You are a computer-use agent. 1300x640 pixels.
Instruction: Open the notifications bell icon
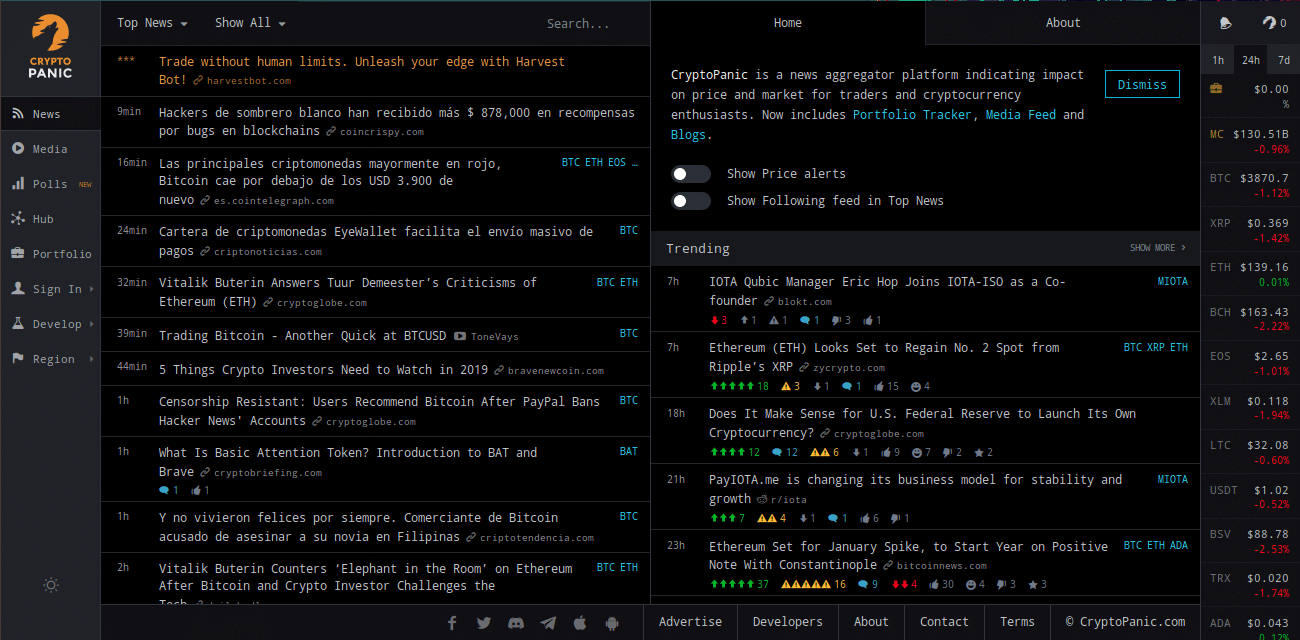tap(1226, 23)
